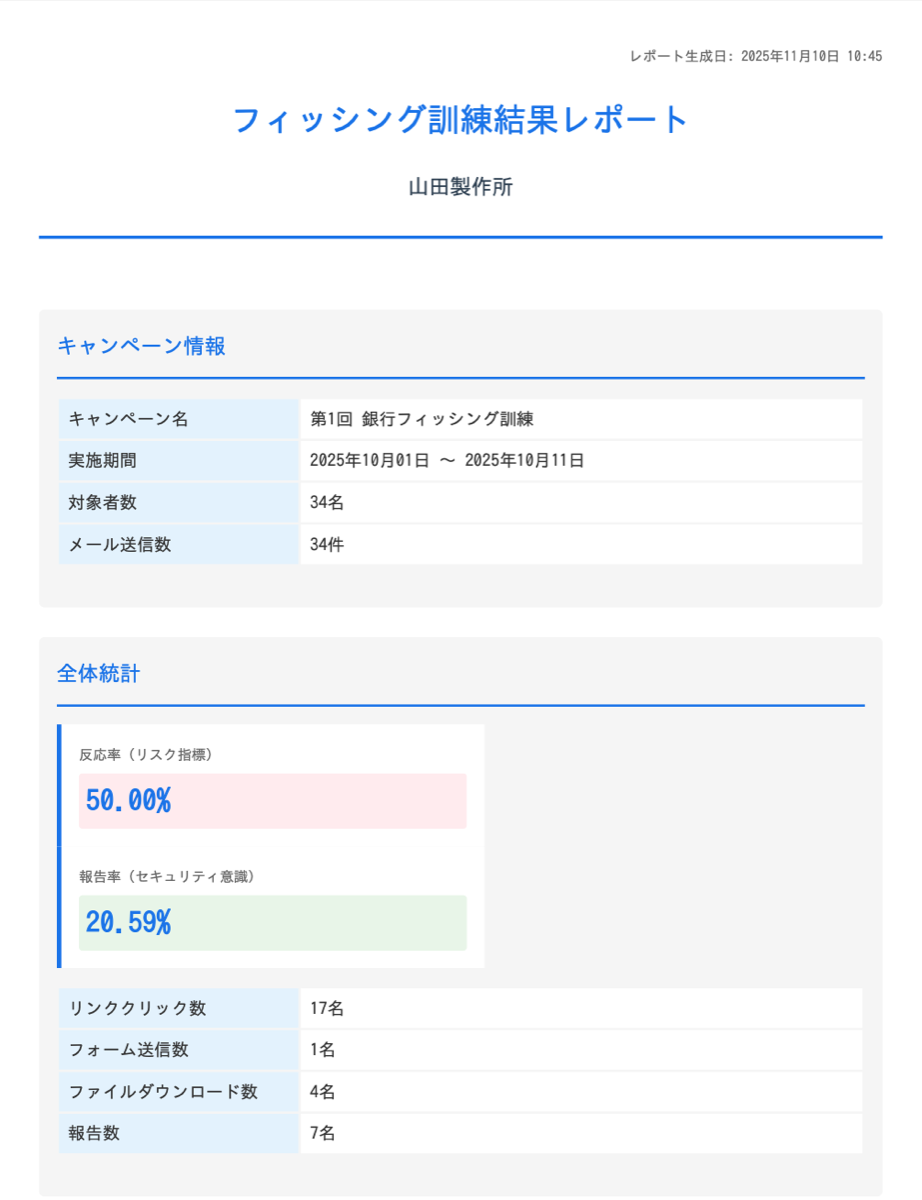Click the フィッシング訓練結果レポート title
922x1200 pixels.
460,118
